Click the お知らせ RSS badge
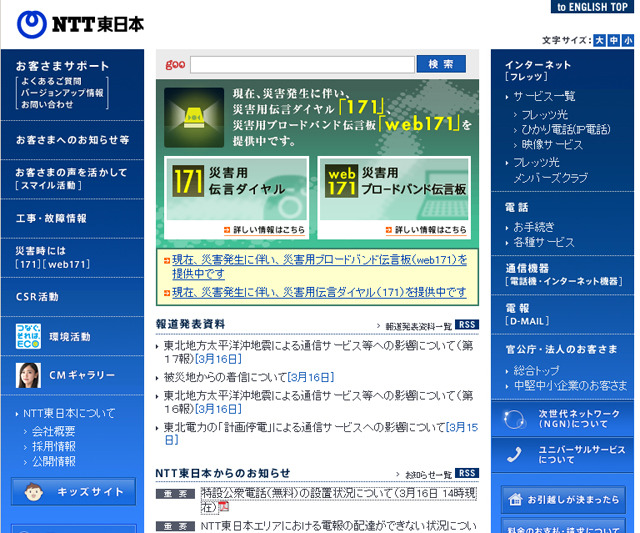The height and width of the screenshot is (533, 640). point(467,473)
